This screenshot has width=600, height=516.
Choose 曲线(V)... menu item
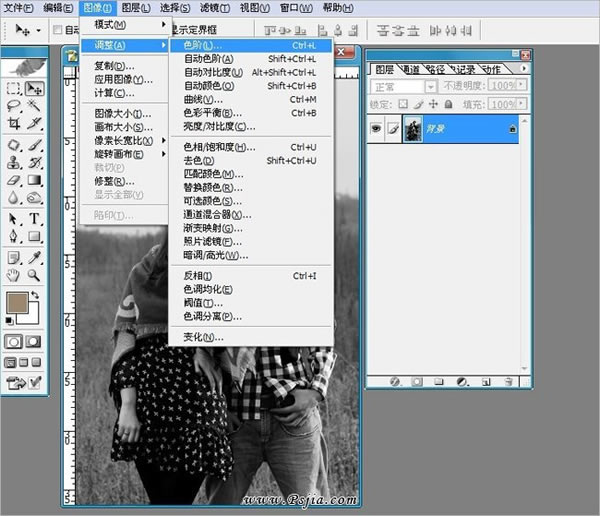point(251,100)
